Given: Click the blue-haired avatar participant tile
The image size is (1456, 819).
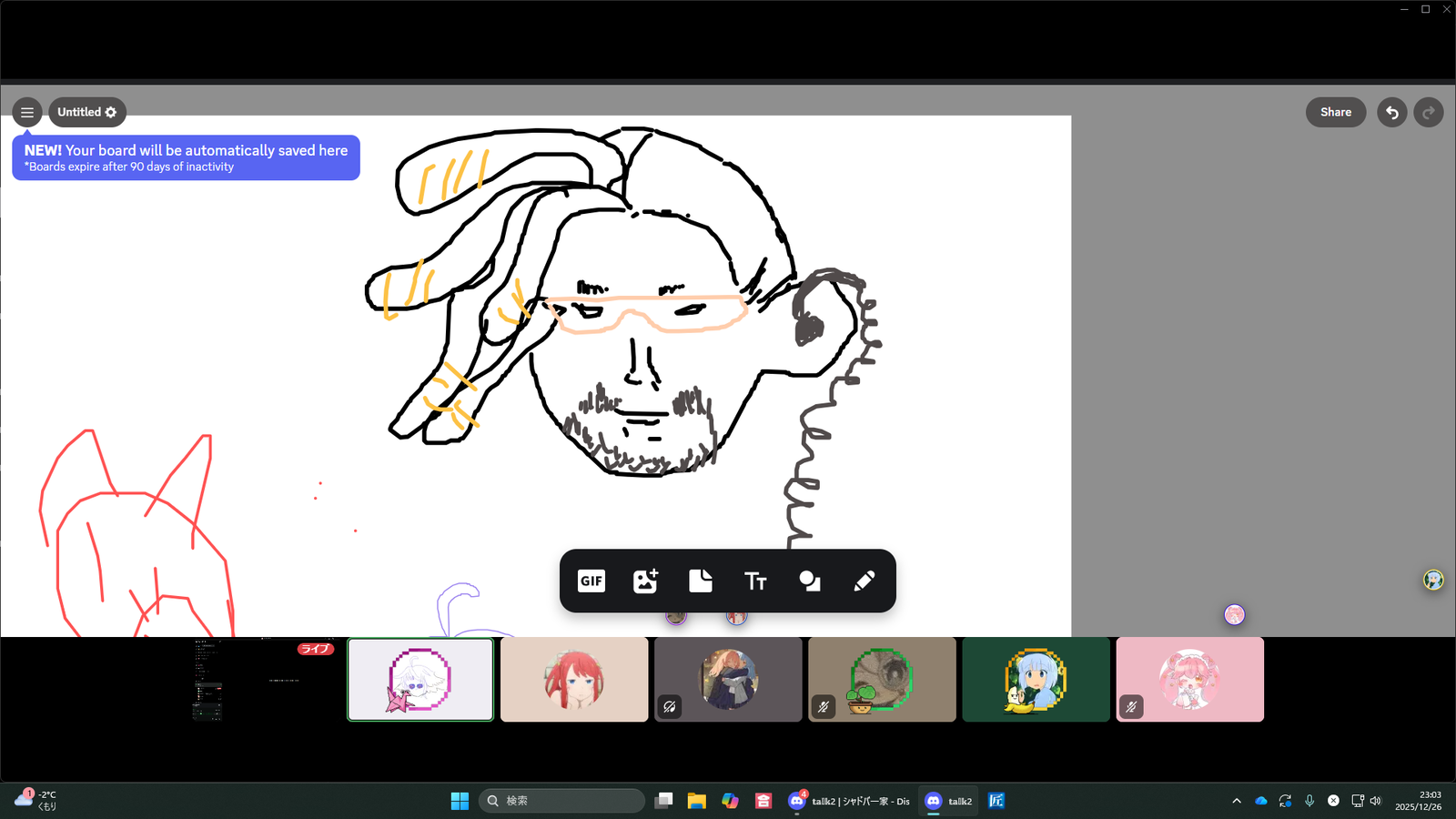Looking at the screenshot, I should point(1036,680).
